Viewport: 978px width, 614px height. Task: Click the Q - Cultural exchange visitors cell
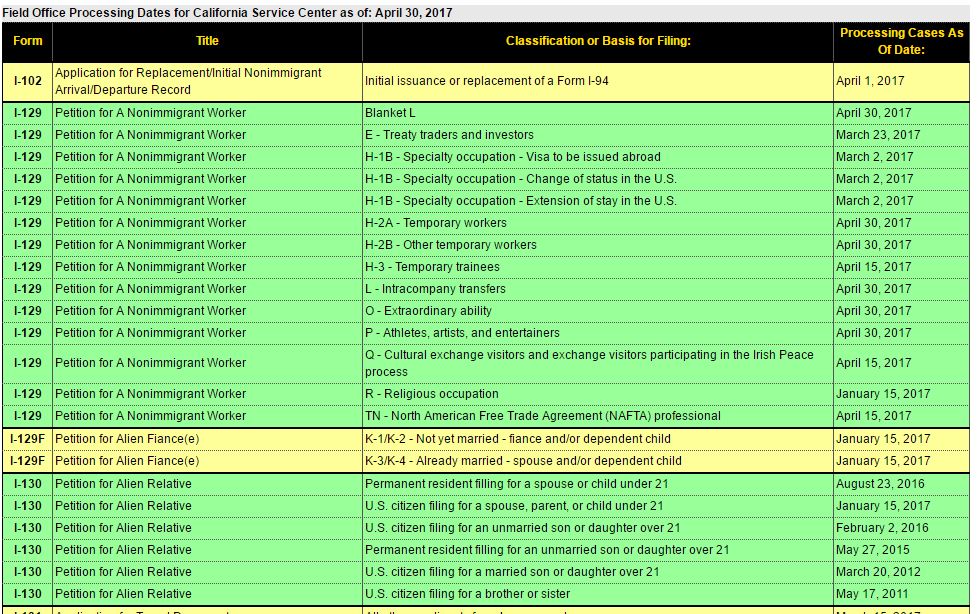(589, 362)
